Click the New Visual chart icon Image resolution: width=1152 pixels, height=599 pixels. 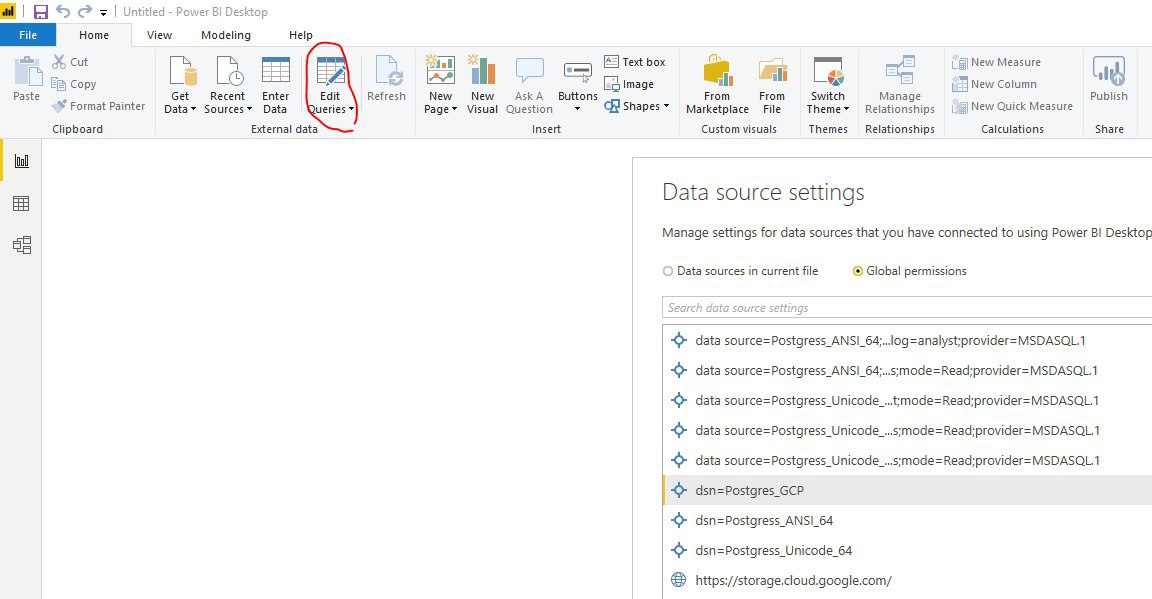click(x=483, y=71)
